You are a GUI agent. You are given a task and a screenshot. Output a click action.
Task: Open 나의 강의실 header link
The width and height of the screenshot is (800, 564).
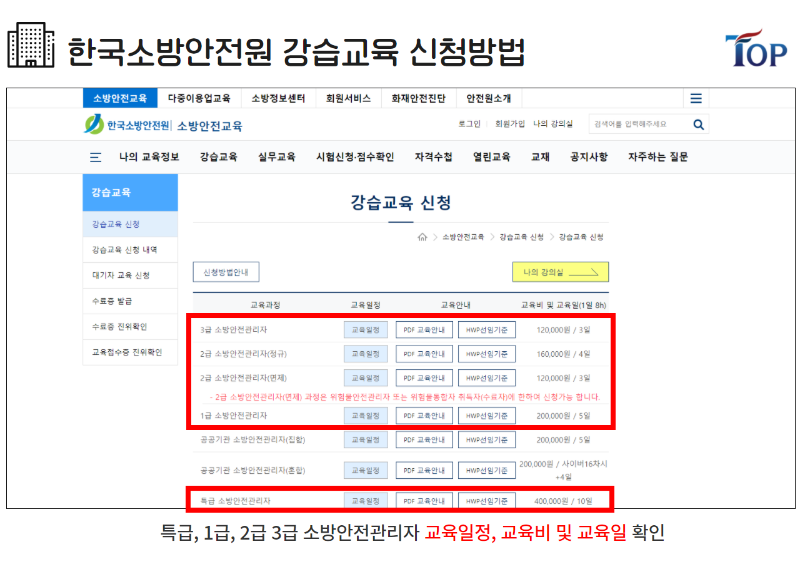point(553,124)
